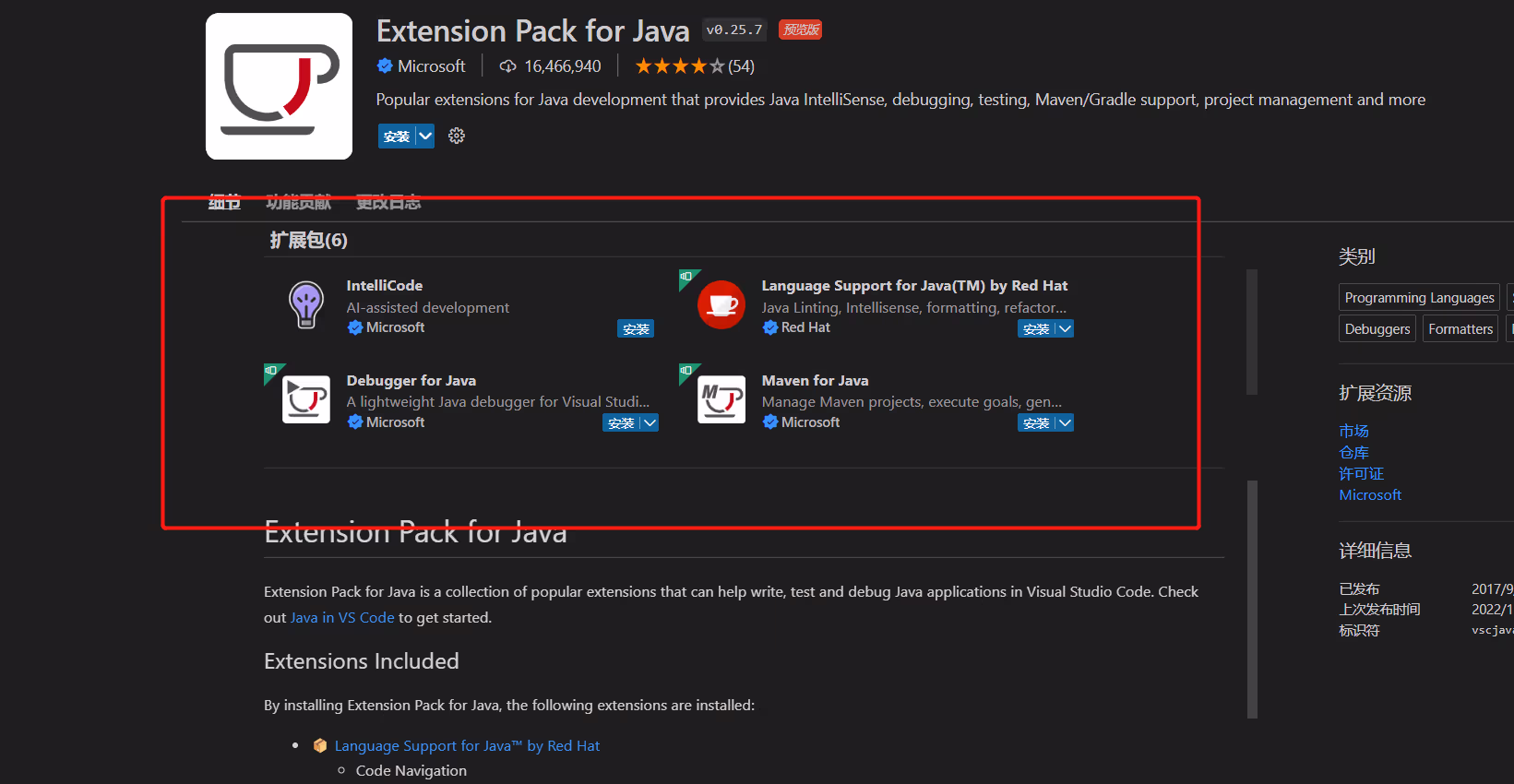Select the Debuggers category tag
This screenshot has width=1514, height=784.
pyautogui.click(x=1377, y=328)
